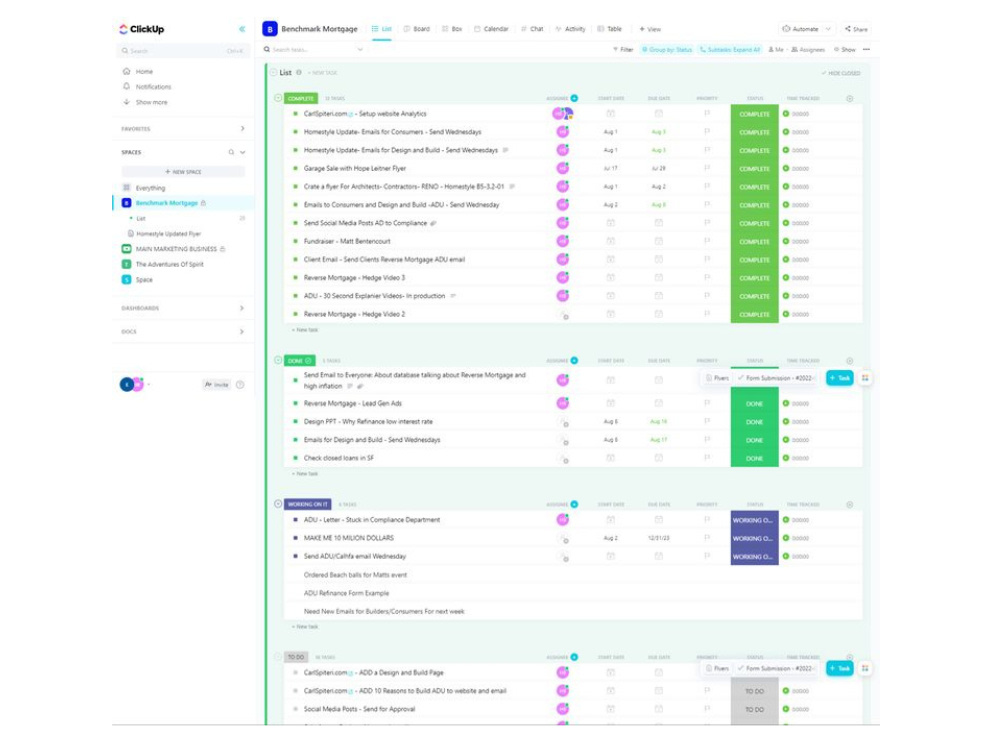Set start date for Fundraiser - Matt Bentencourt
This screenshot has height=750, width=1000.
tap(610, 241)
